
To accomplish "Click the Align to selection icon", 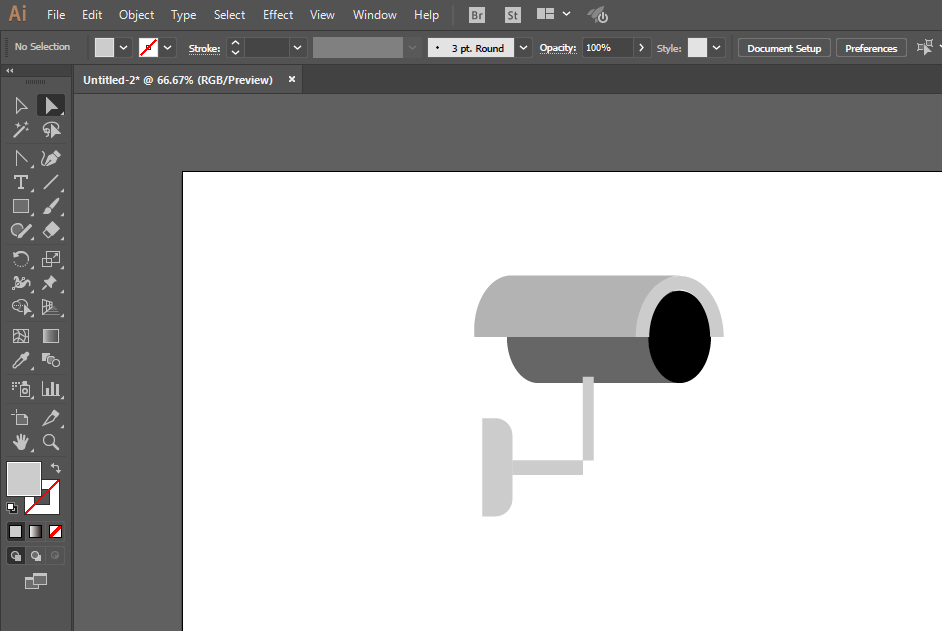I will click(x=925, y=47).
